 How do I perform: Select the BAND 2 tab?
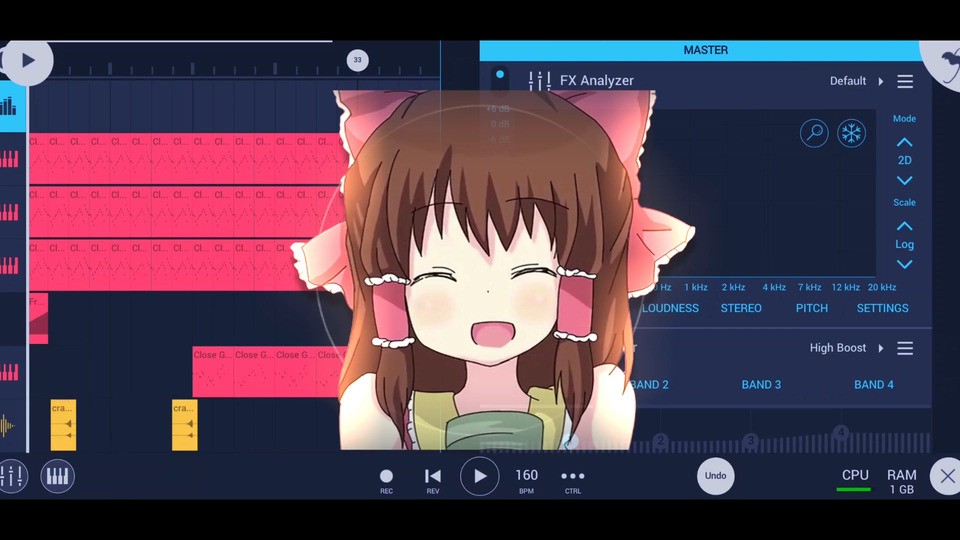(649, 384)
